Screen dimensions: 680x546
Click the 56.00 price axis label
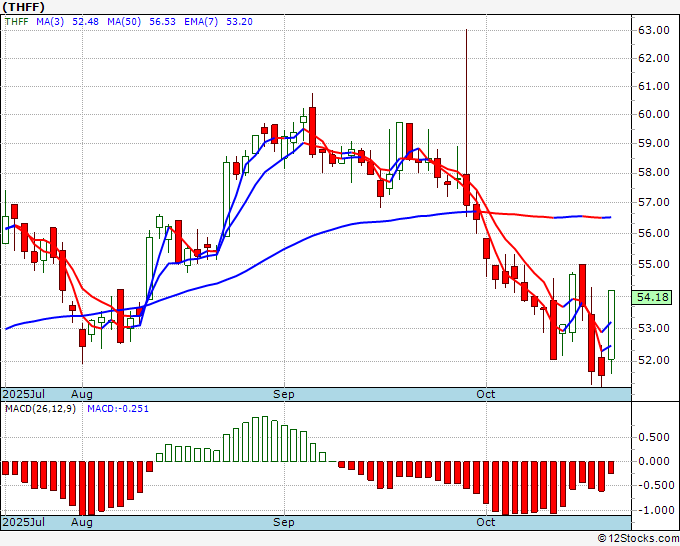click(x=654, y=233)
